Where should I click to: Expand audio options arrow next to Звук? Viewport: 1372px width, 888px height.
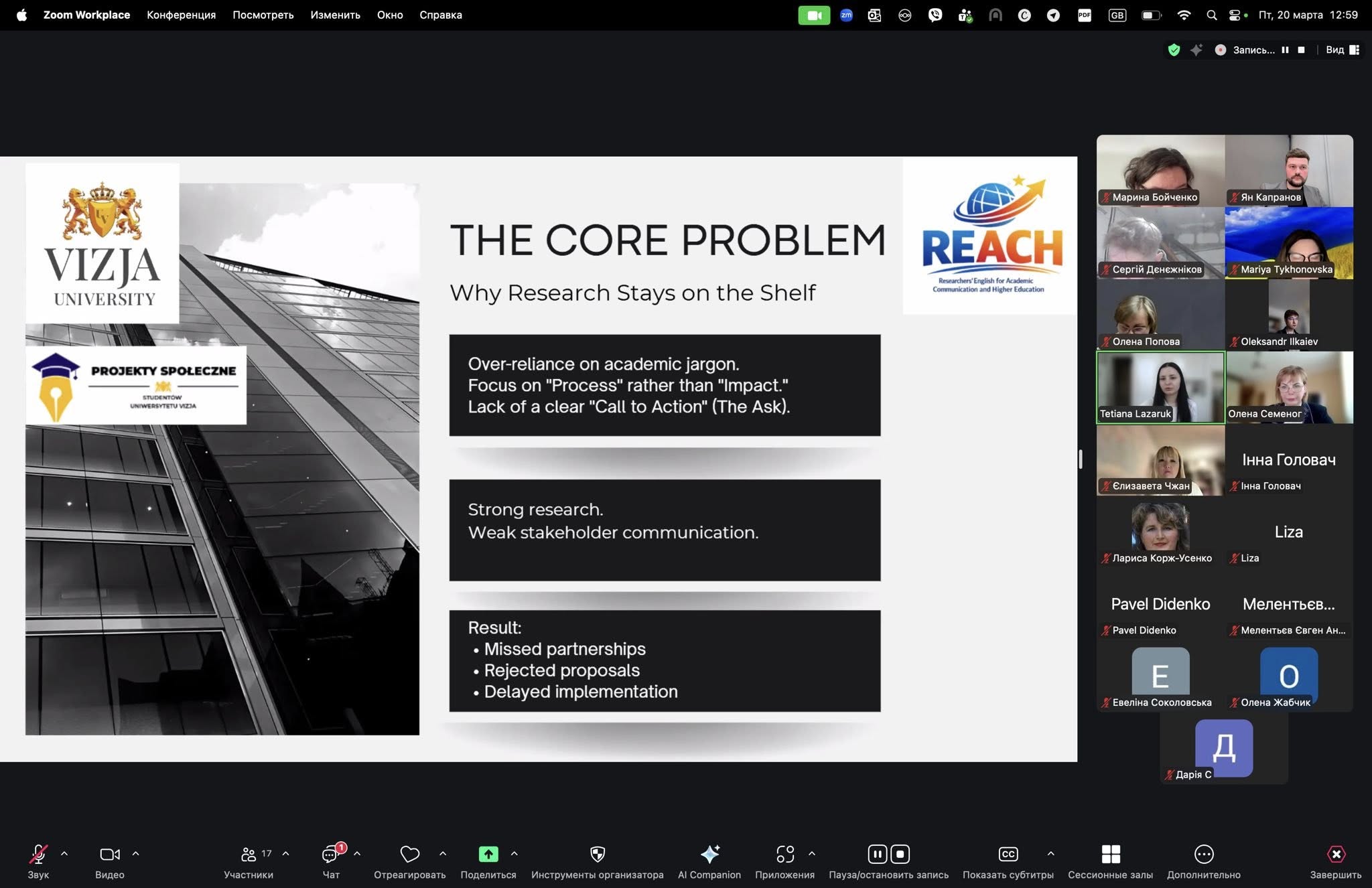(64, 853)
